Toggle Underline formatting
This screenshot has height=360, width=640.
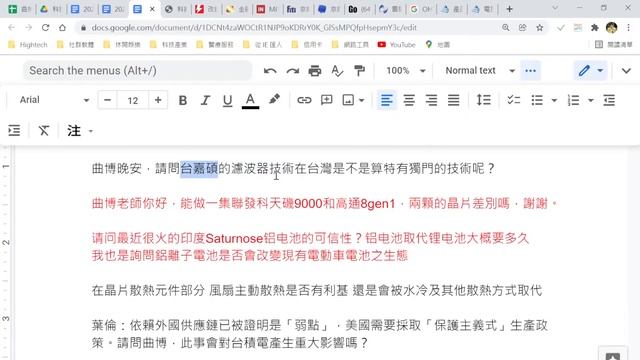227,100
